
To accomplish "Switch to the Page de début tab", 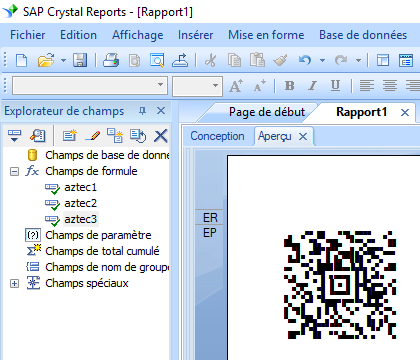I will tap(267, 112).
